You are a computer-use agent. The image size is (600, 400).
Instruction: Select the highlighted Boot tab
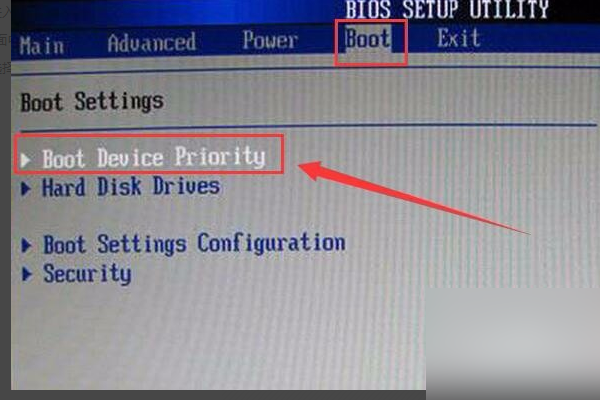click(x=368, y=39)
